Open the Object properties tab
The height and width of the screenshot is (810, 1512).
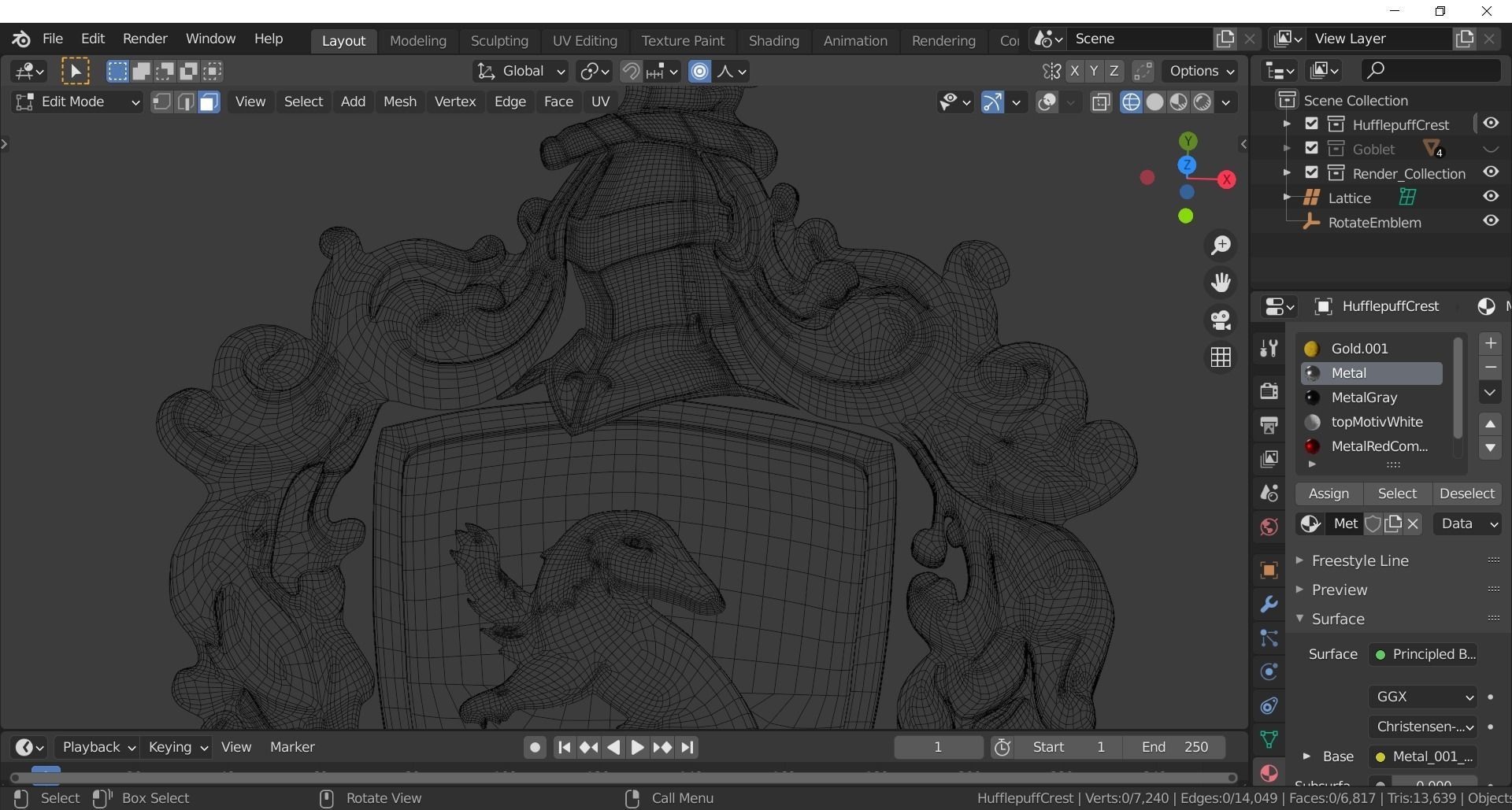1269,570
